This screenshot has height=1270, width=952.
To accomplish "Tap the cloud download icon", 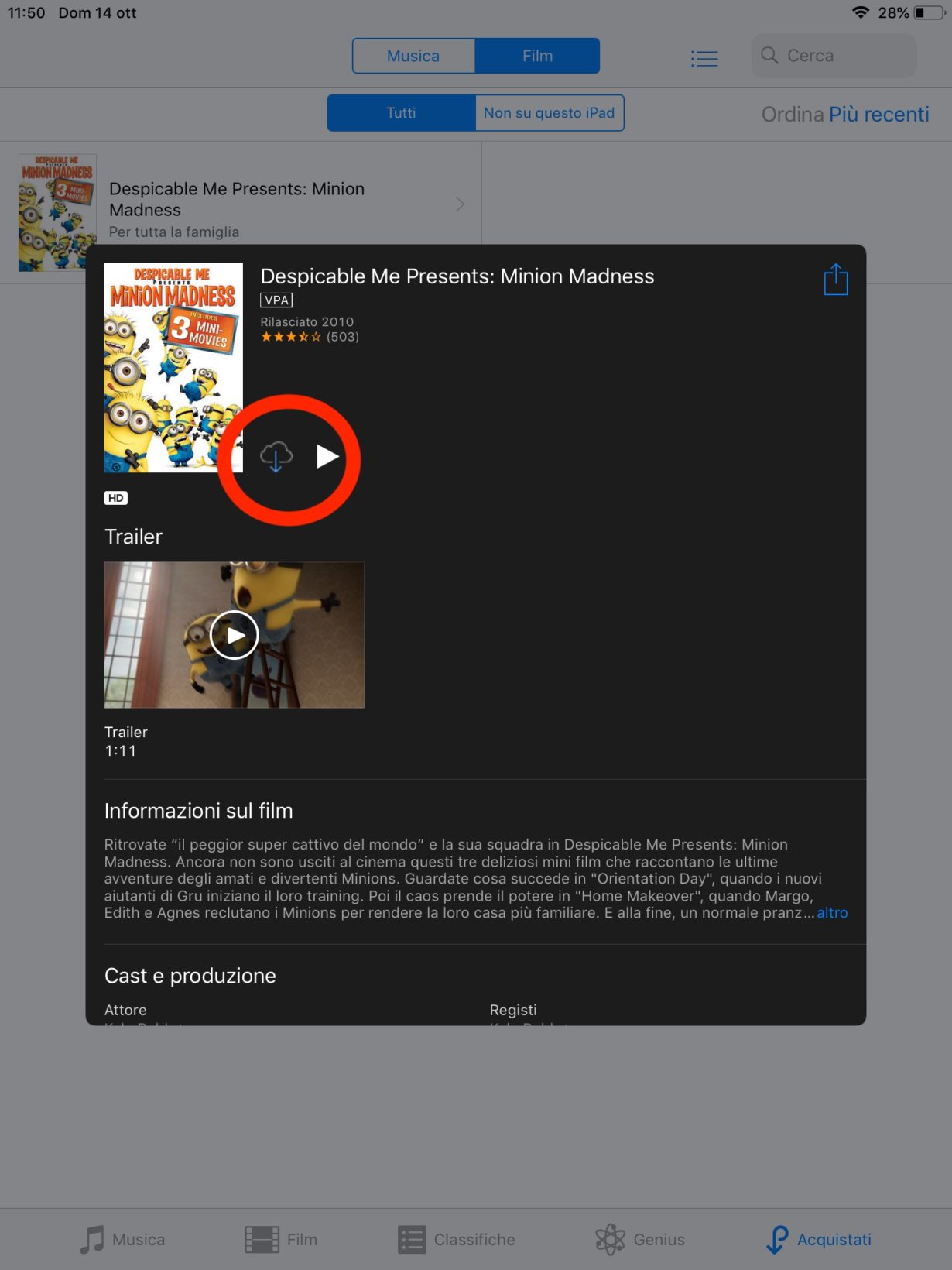I will (276, 457).
